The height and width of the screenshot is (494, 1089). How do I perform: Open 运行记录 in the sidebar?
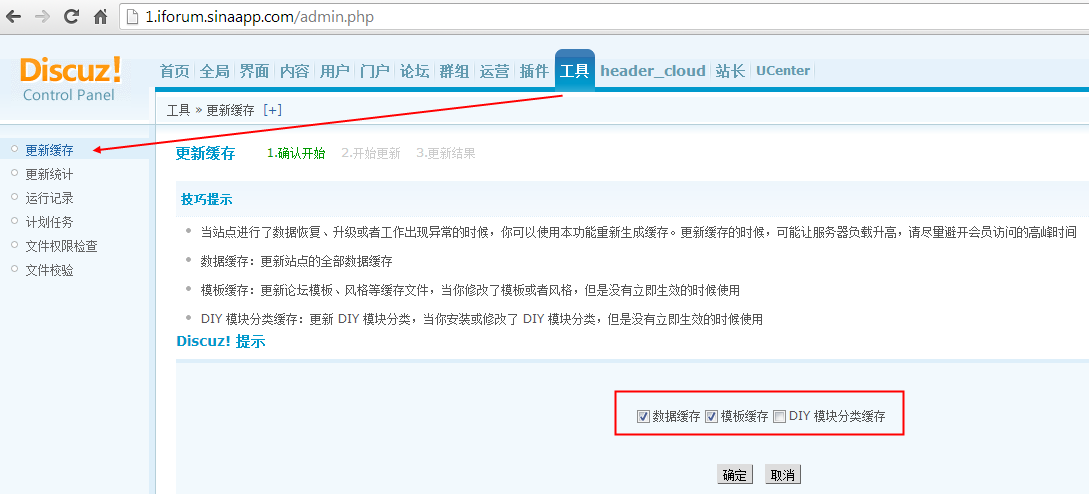(49, 198)
